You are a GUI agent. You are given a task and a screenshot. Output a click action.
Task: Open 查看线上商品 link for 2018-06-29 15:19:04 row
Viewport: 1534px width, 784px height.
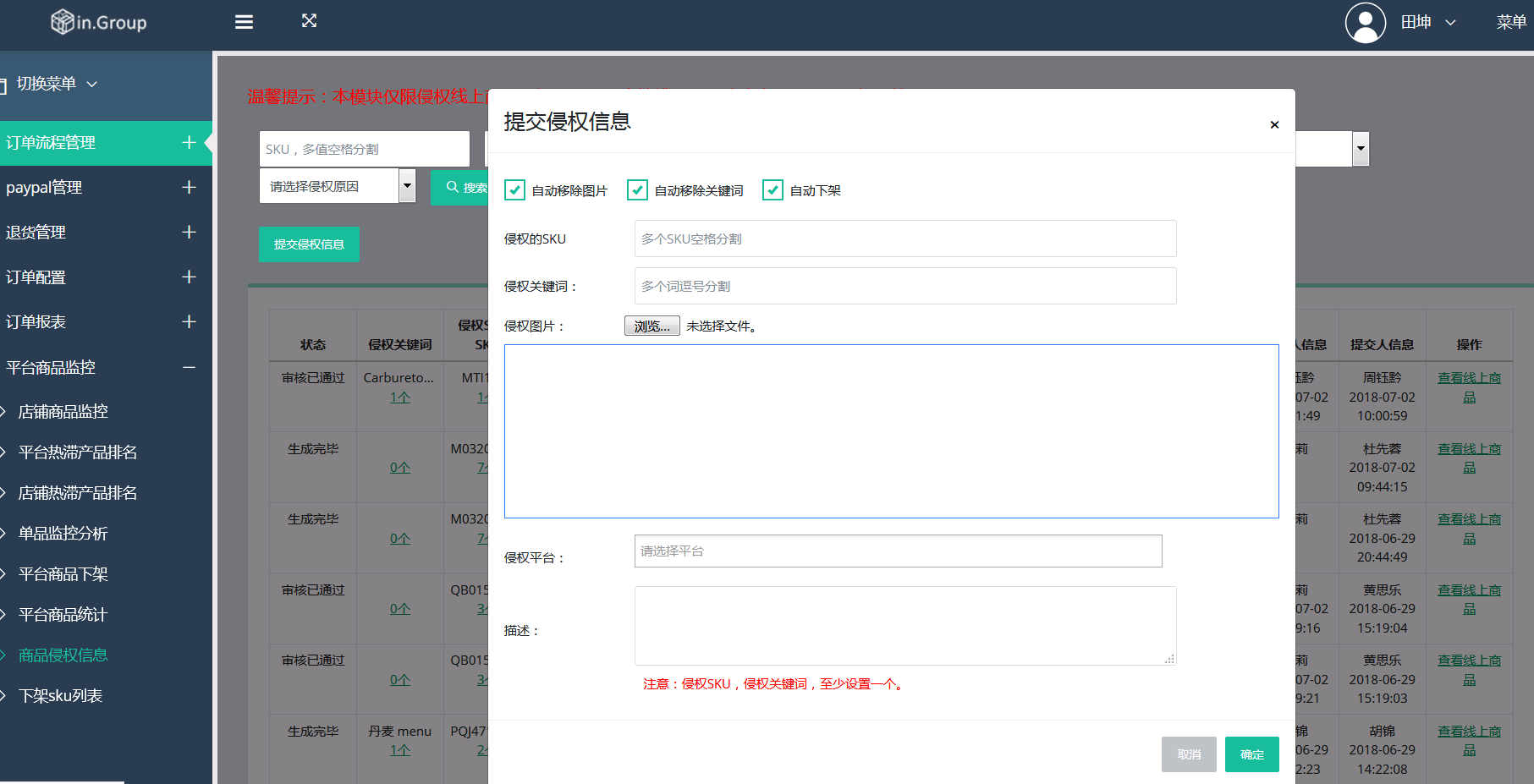pos(1470,600)
